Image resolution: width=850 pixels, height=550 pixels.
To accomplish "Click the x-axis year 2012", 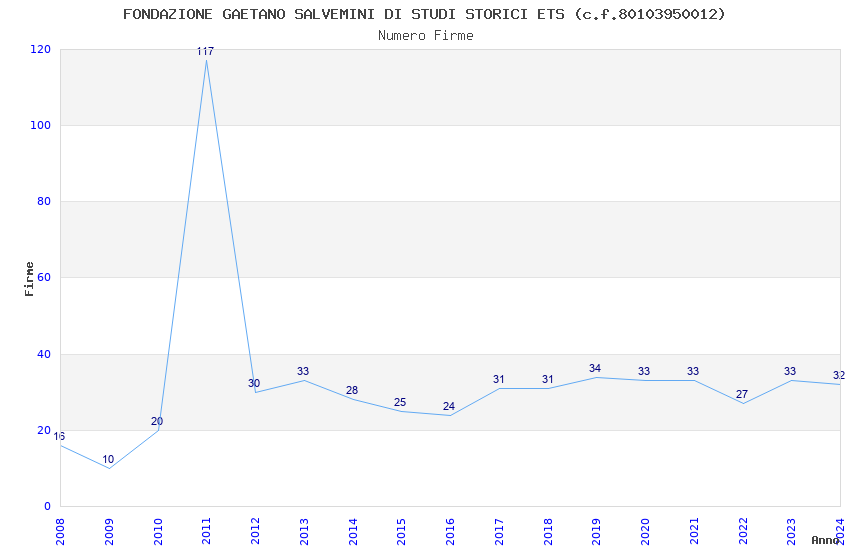I will point(255,531).
